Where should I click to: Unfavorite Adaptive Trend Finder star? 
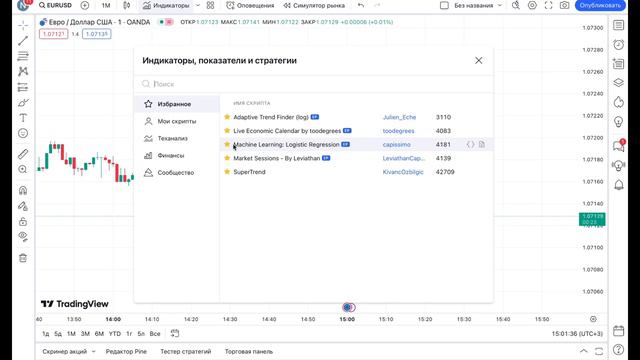pos(227,117)
